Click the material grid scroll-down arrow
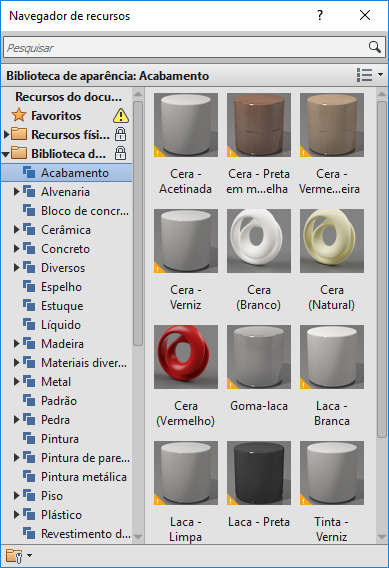The width and height of the screenshot is (389, 568). [x=382, y=537]
